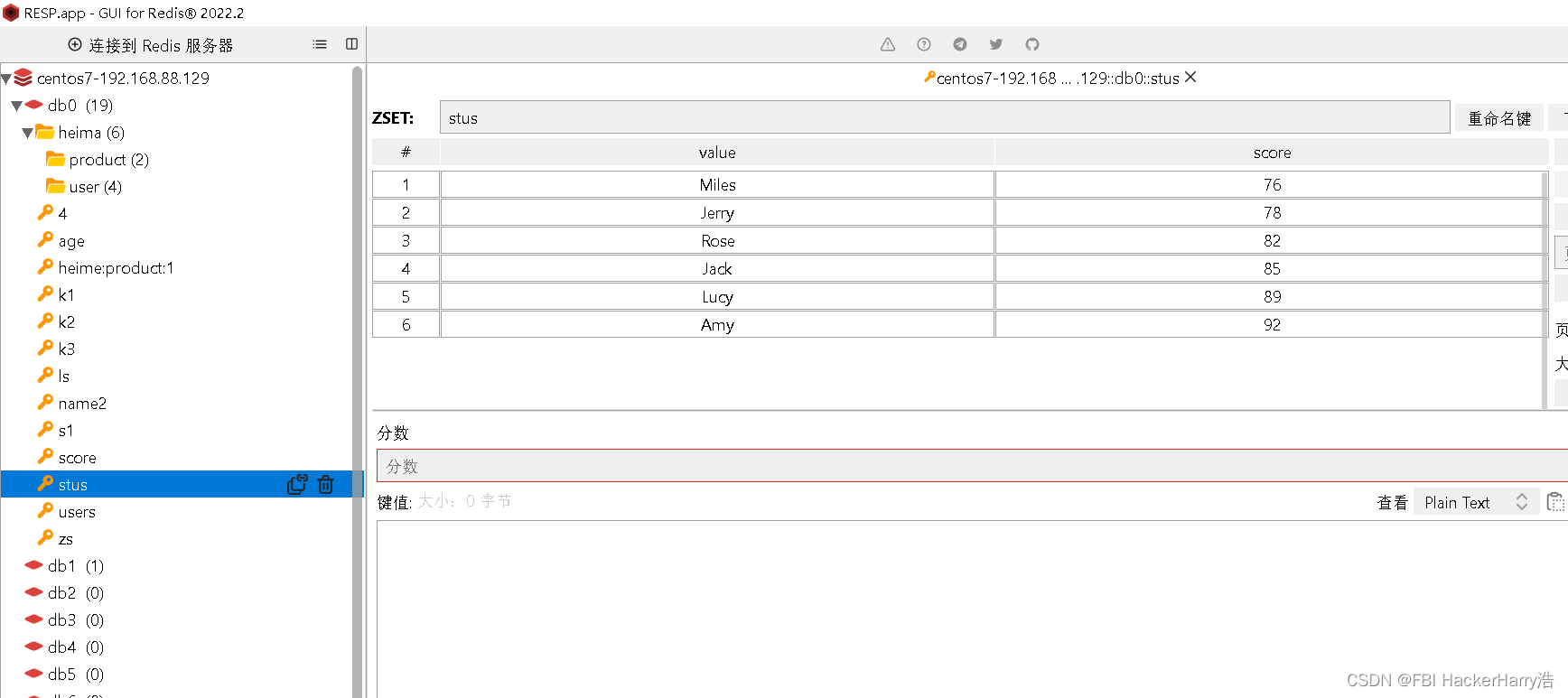Screen dimensions: 1568x698
Task: Open the GitHub icon in top toolbar
Action: coord(1032,44)
